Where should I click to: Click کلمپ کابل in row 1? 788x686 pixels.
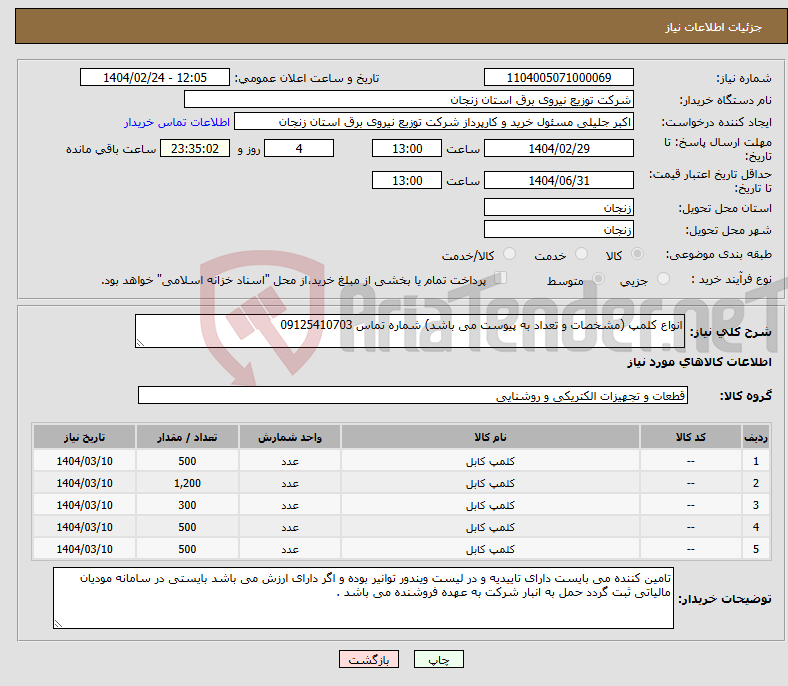tap(490, 461)
